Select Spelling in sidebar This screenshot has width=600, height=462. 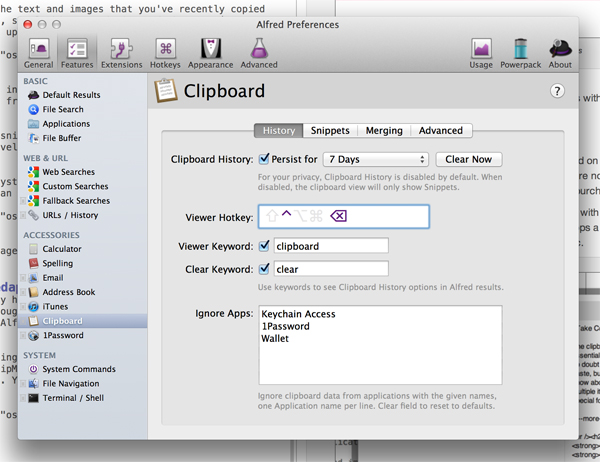point(51,263)
